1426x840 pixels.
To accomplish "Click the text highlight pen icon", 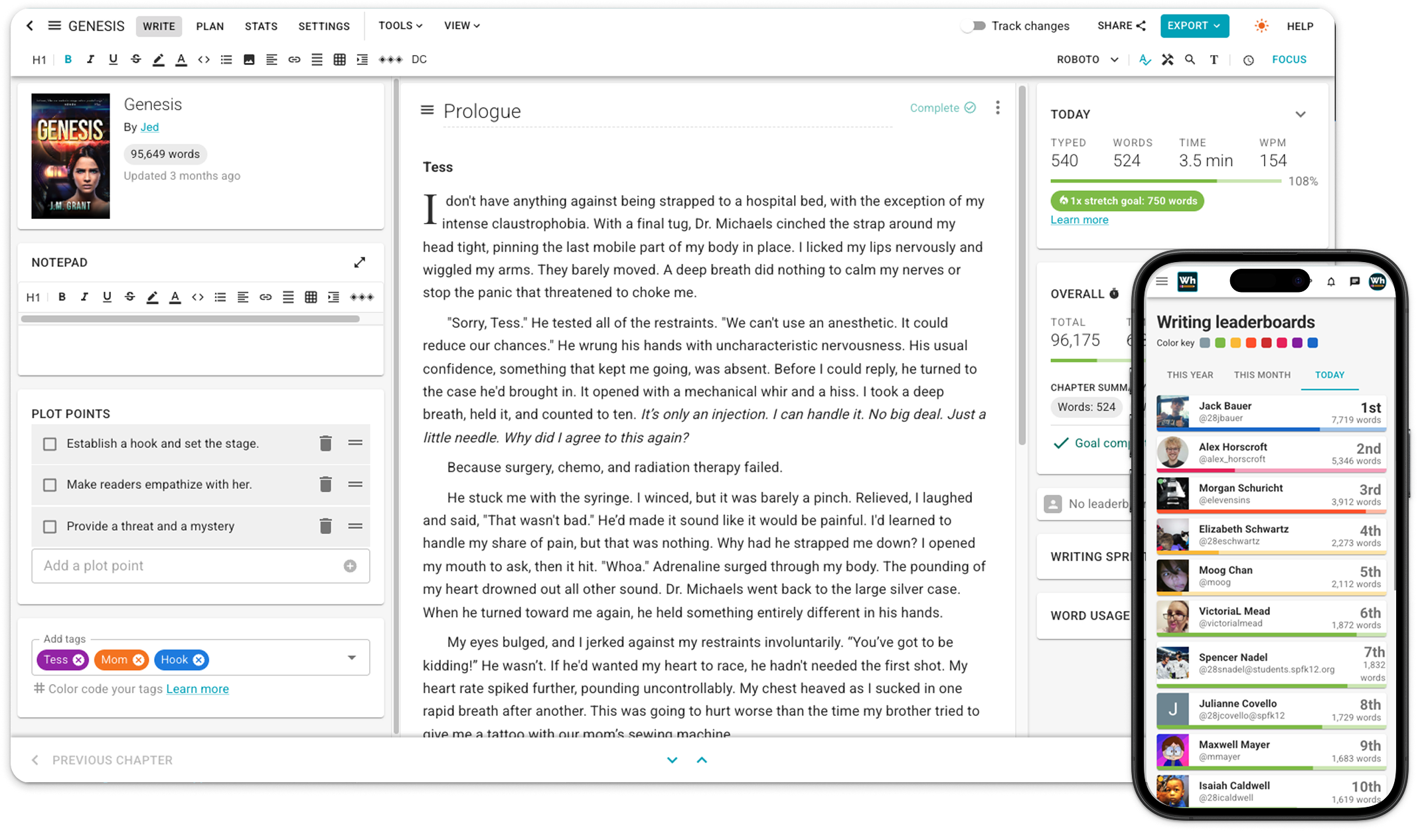I will click(x=158, y=59).
